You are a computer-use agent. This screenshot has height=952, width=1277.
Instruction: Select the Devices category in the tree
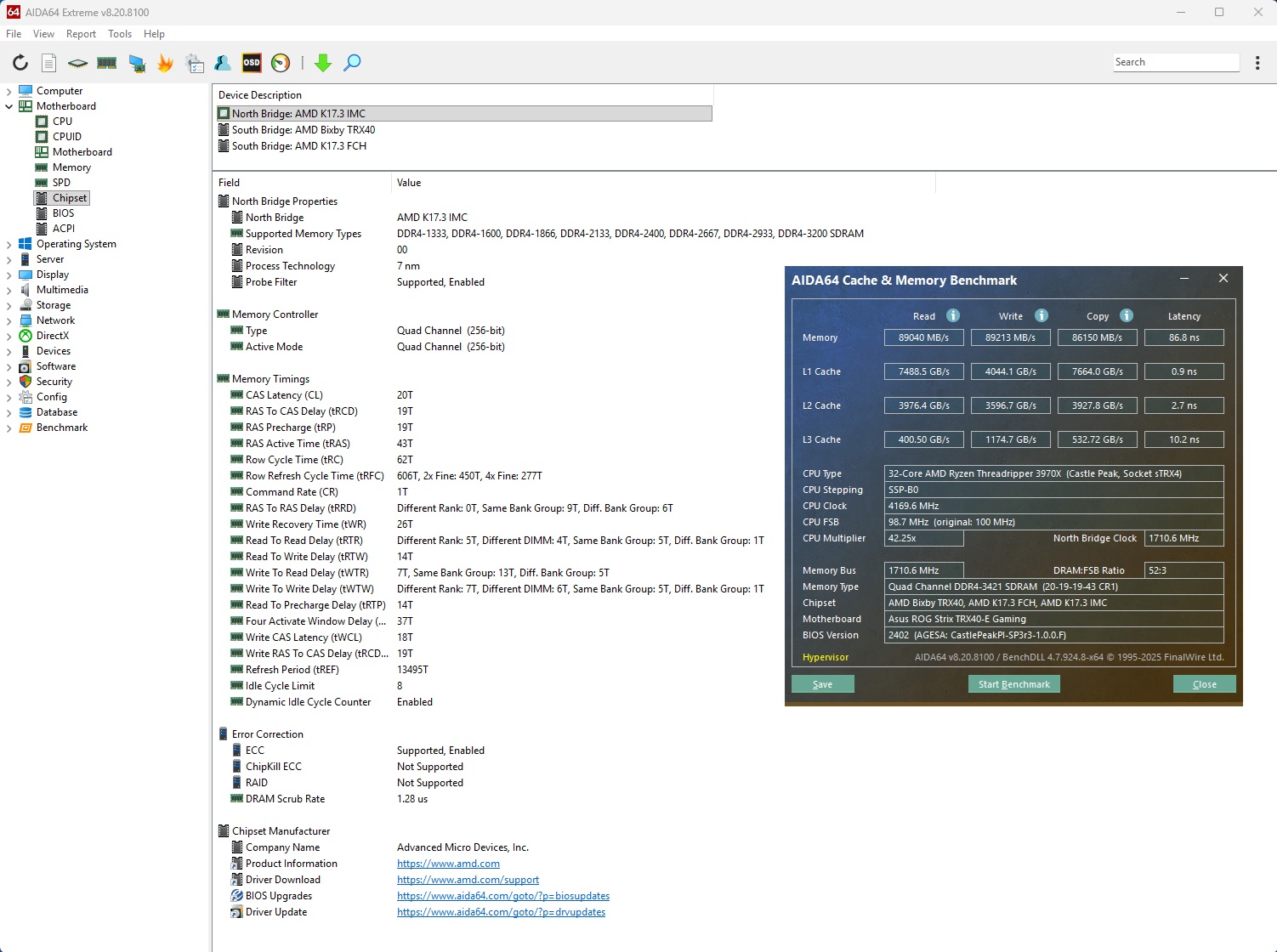click(x=54, y=351)
